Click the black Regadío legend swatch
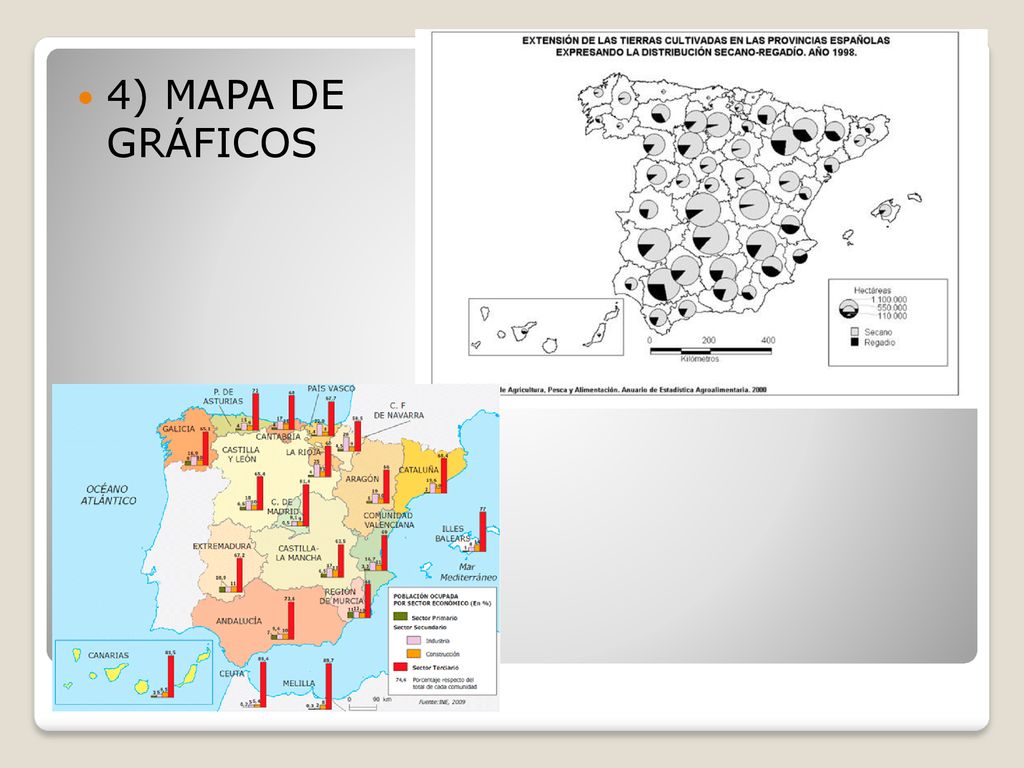Image resolution: width=1024 pixels, height=768 pixels. [x=854, y=342]
